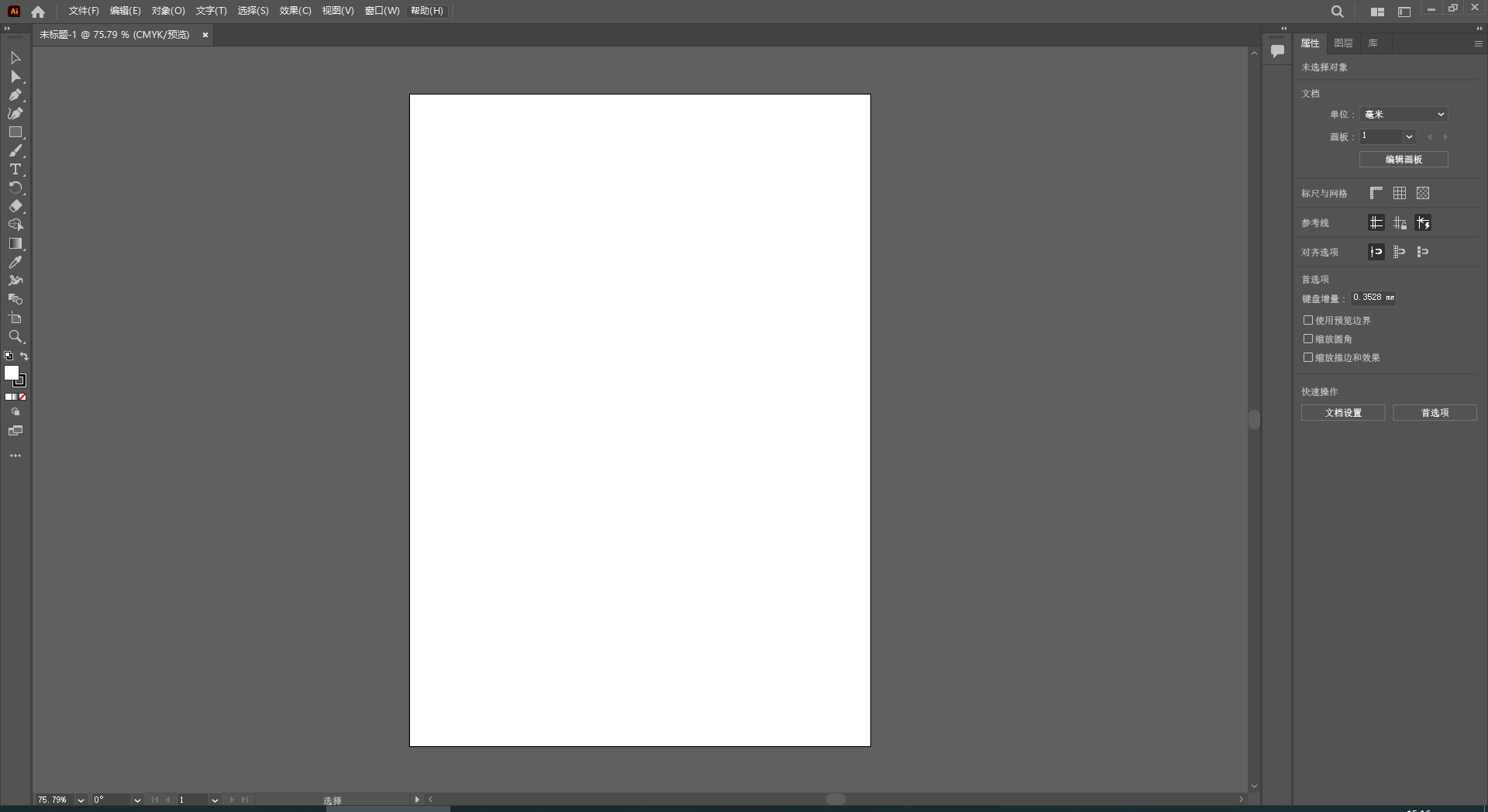Open the 单位 dropdown showing 毫米
Screen dimensions: 1488x812
pyautogui.click(x=1404, y=114)
